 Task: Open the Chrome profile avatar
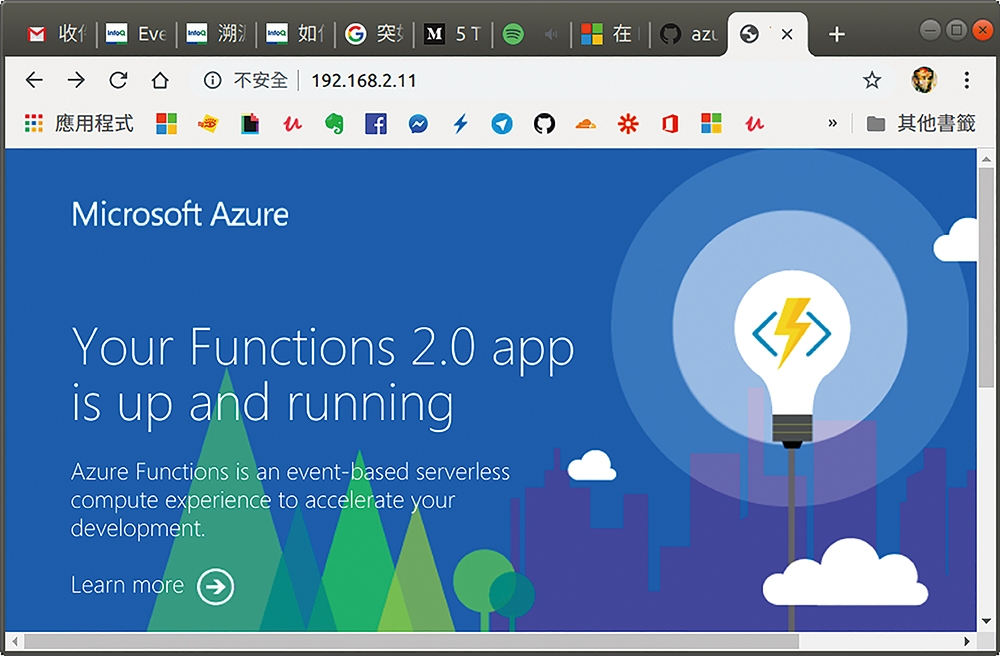[923, 80]
